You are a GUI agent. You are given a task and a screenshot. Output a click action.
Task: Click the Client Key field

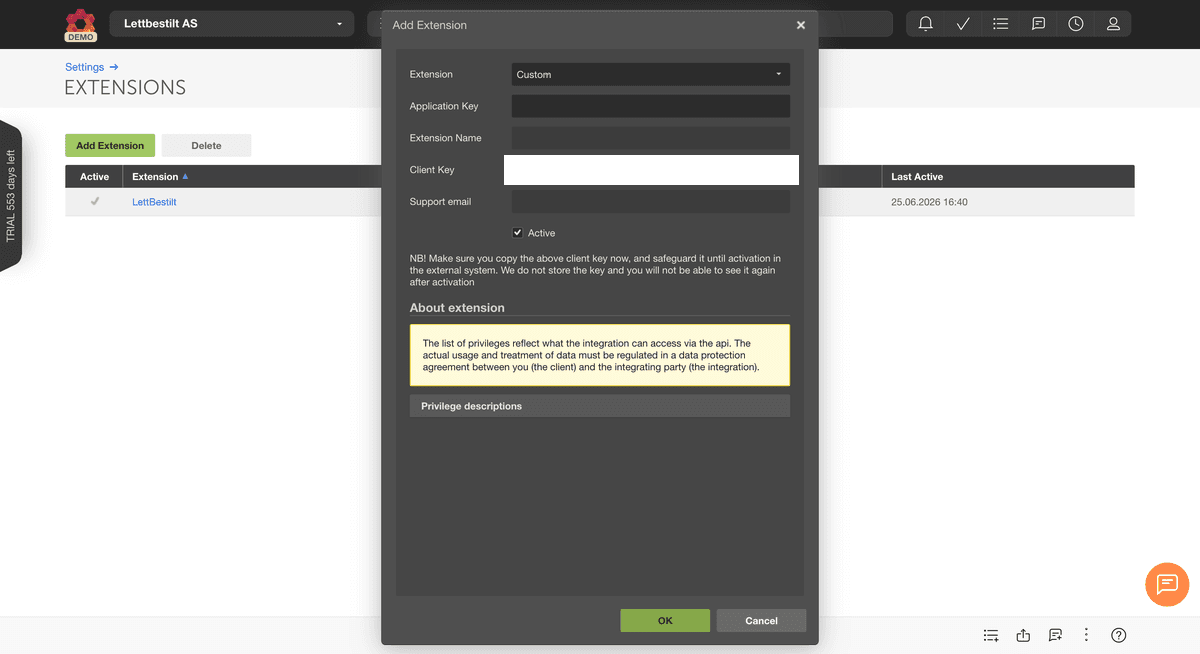point(651,170)
